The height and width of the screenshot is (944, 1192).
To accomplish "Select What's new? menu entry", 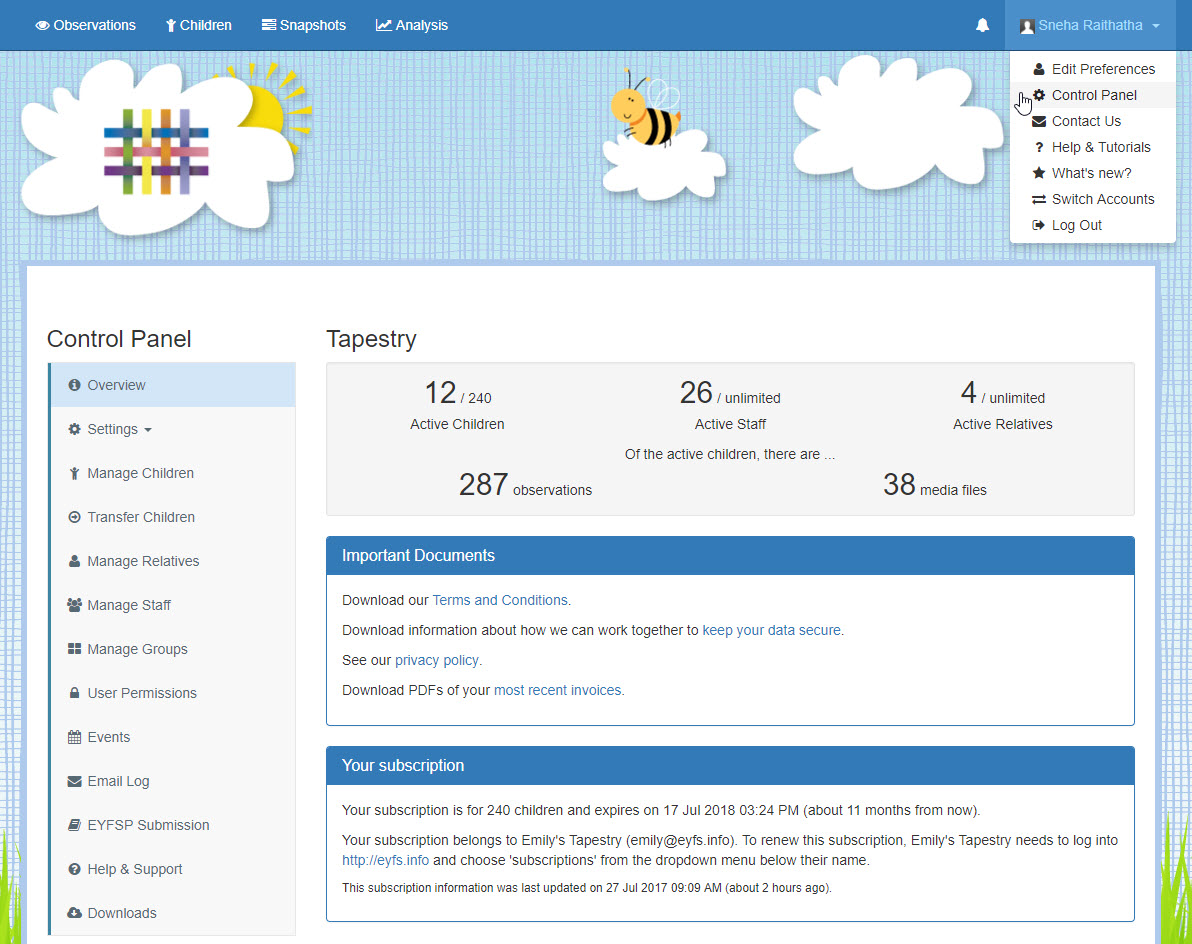I will 1093,173.
